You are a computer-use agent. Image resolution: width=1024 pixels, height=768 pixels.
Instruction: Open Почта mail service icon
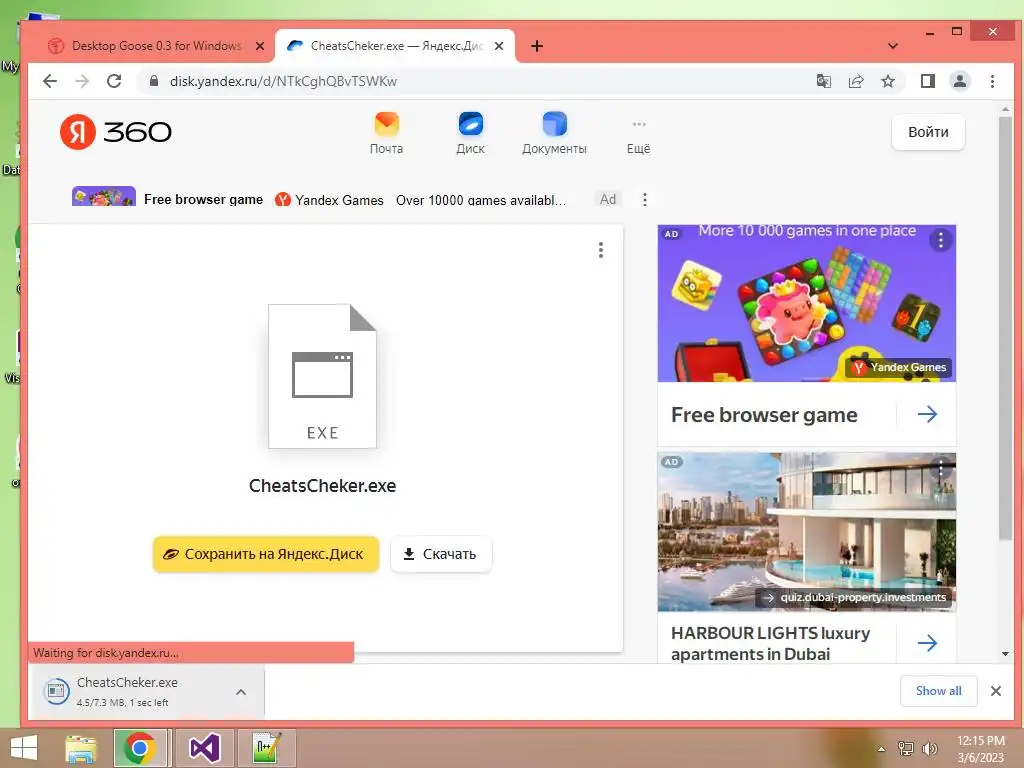tap(387, 133)
